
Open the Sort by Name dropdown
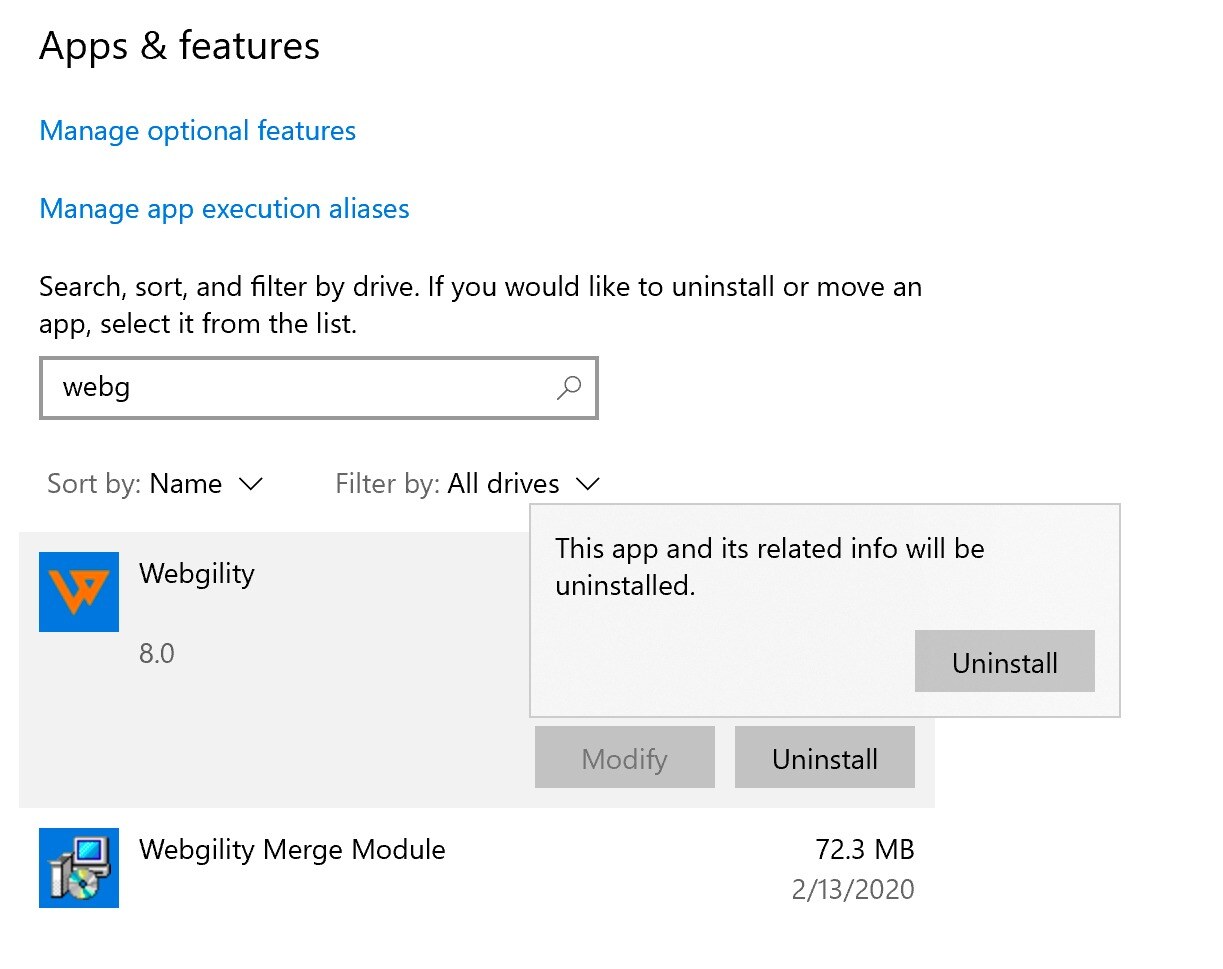tap(155, 484)
